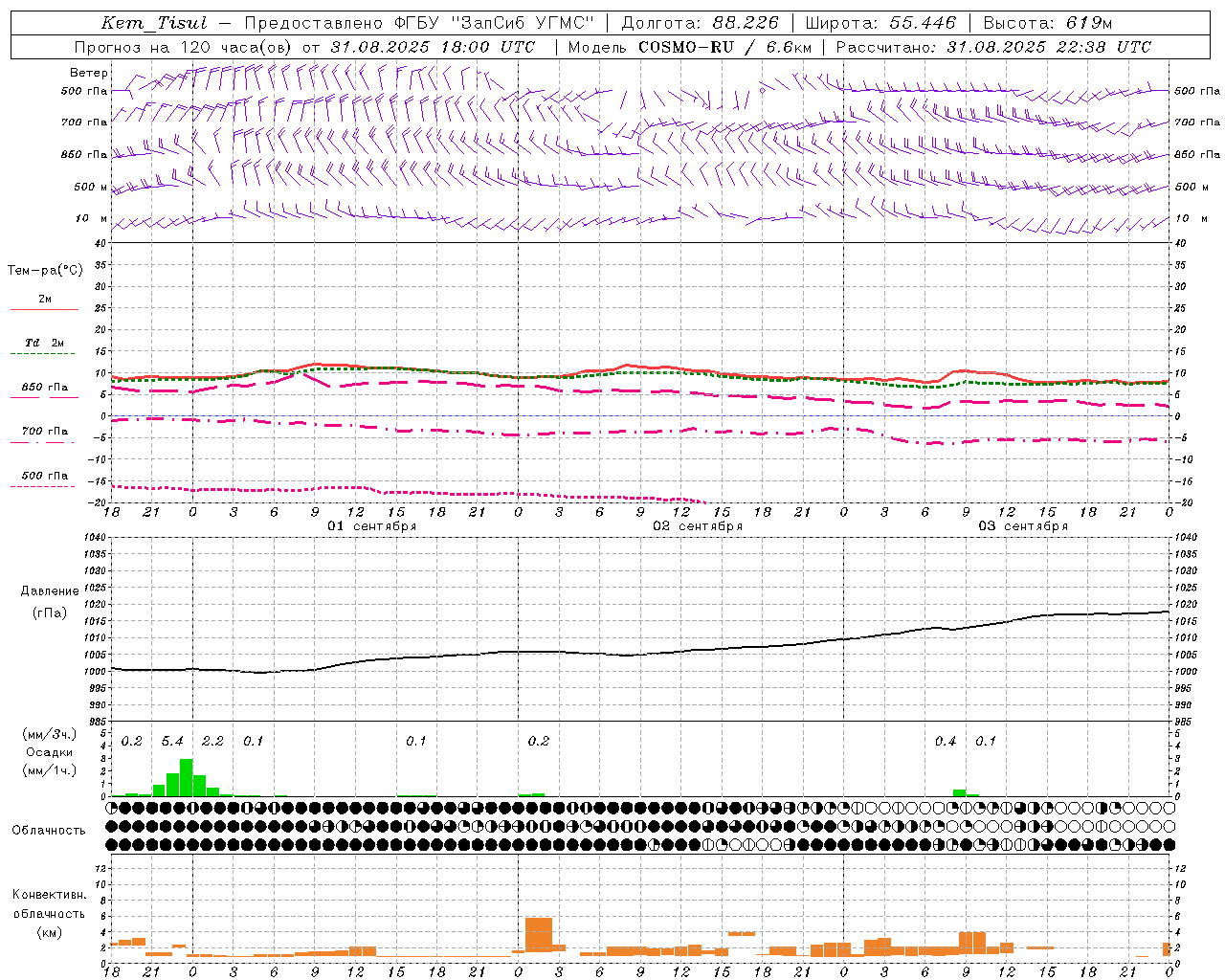Click the tallest green precipitation bar
This screenshot has width=1225, height=980.
[x=186, y=777]
